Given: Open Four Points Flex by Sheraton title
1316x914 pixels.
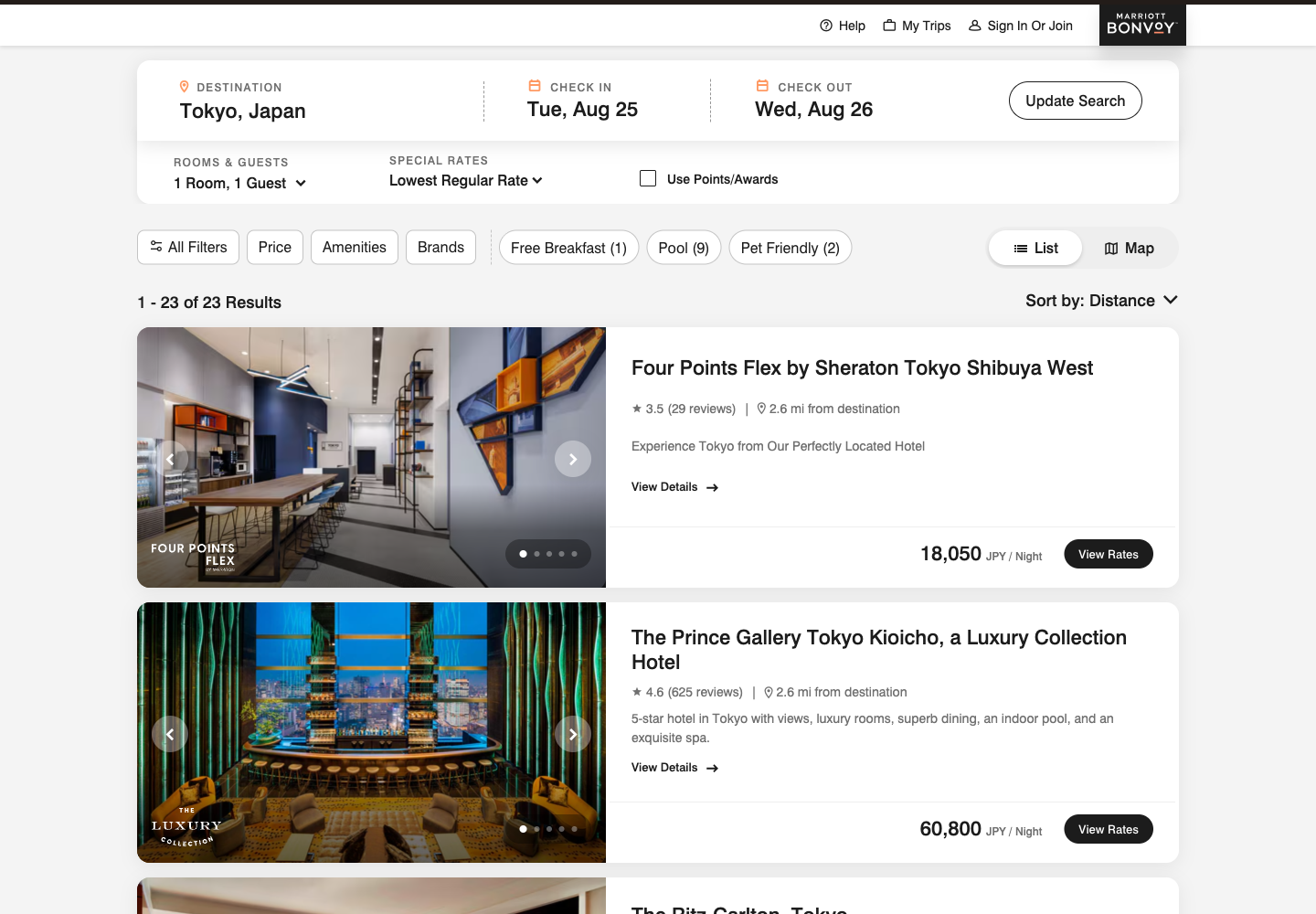Looking at the screenshot, I should 862,367.
